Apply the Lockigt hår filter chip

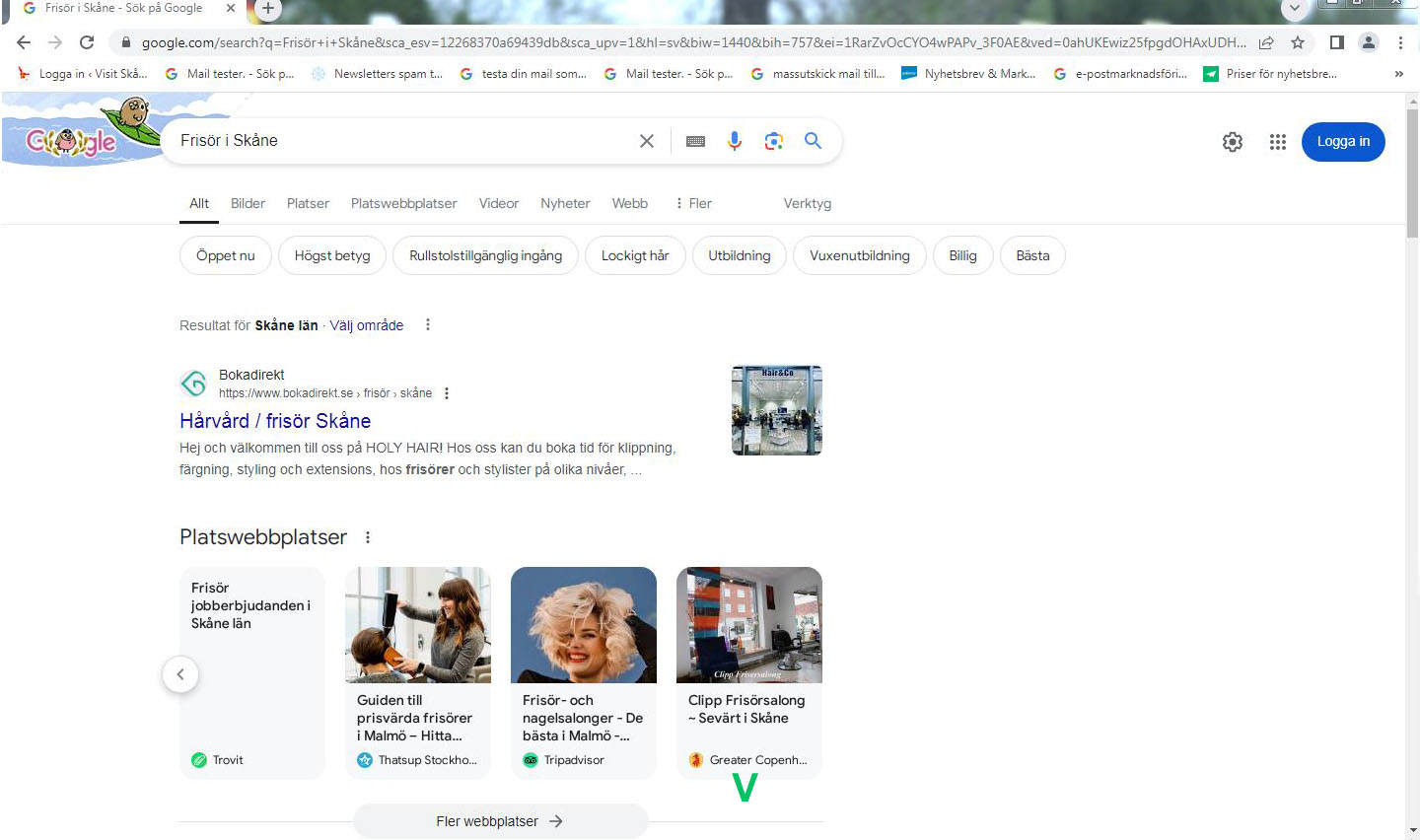[x=635, y=255]
